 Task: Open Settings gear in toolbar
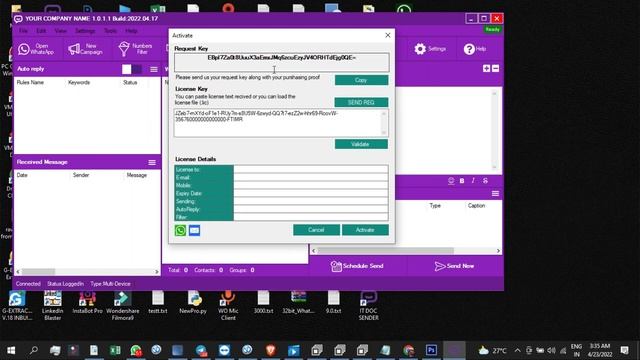[430, 49]
